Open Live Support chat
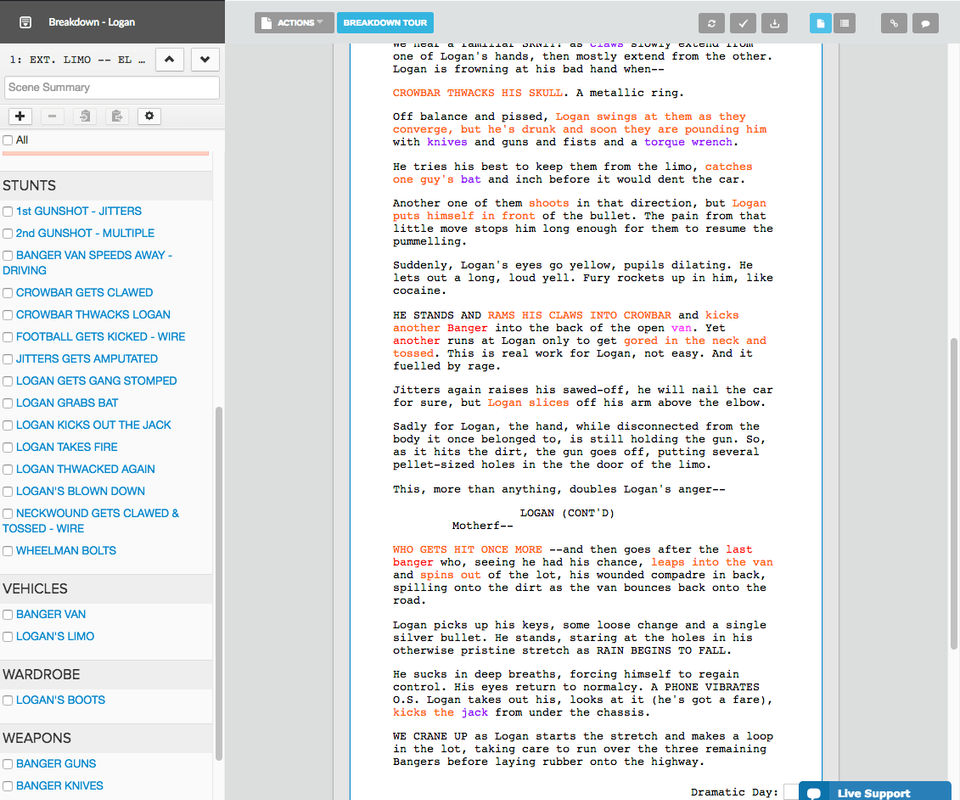Image resolution: width=960 pixels, height=800 pixels. [875, 793]
